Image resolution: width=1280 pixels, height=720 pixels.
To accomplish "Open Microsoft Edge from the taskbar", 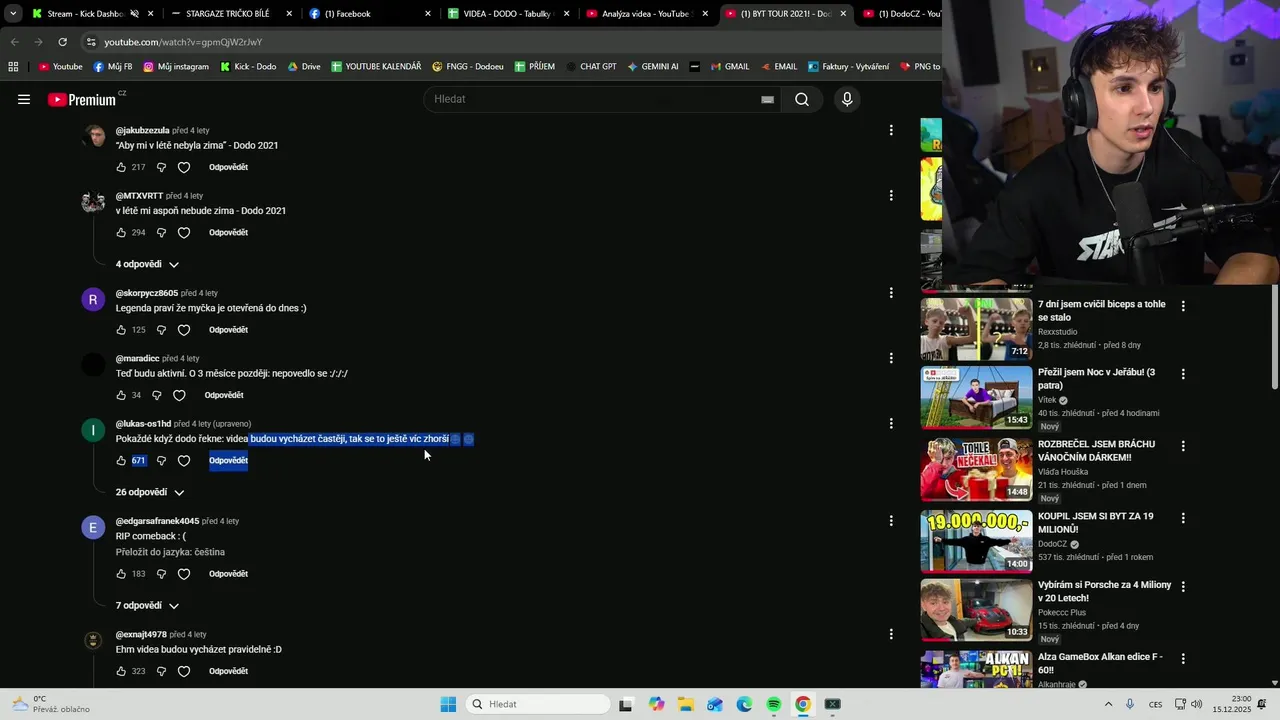I will click(x=744, y=704).
